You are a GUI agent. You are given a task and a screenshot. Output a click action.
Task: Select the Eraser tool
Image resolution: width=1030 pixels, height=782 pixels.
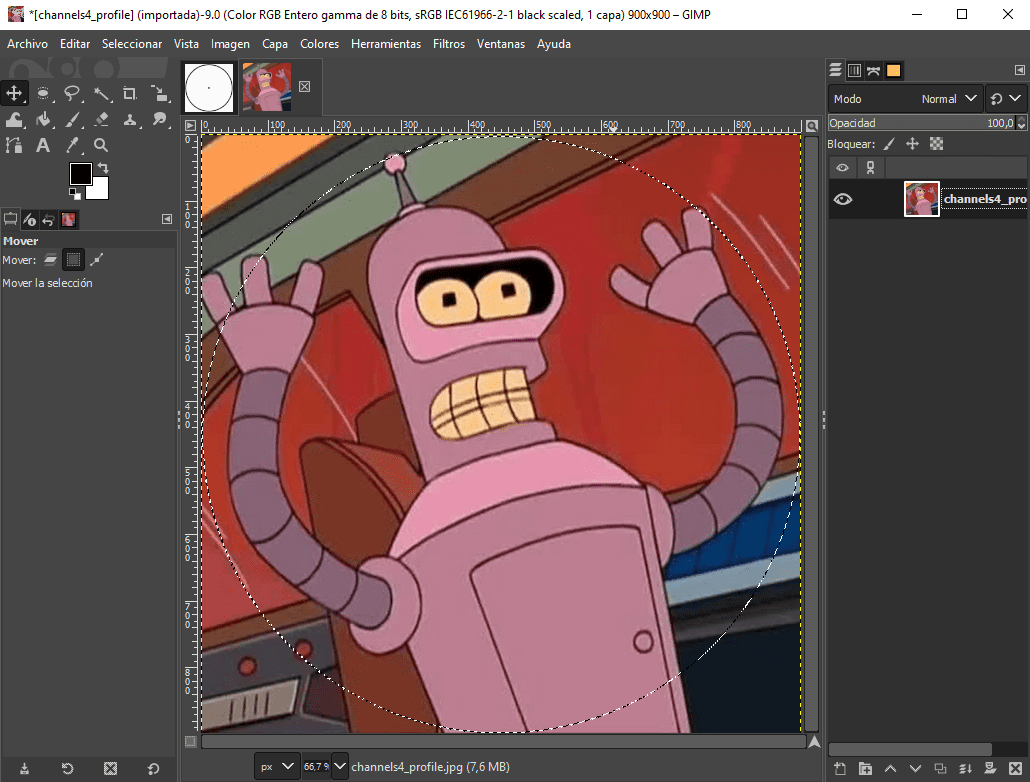point(101,120)
